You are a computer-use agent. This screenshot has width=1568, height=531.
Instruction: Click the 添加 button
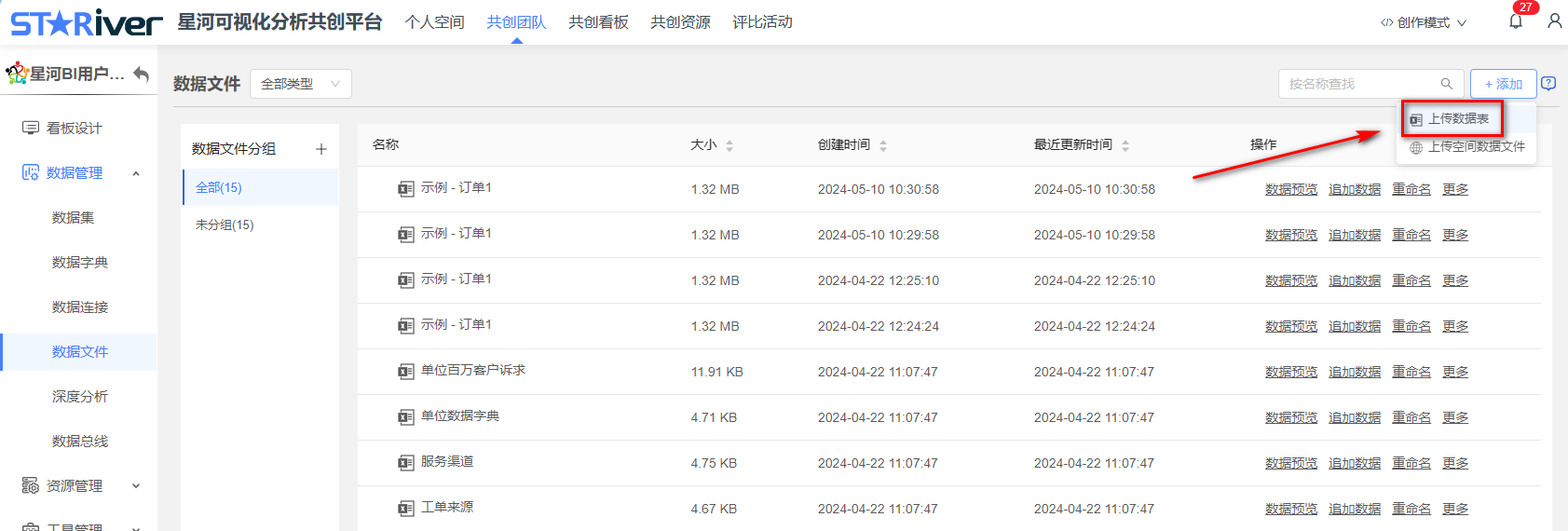[1503, 84]
